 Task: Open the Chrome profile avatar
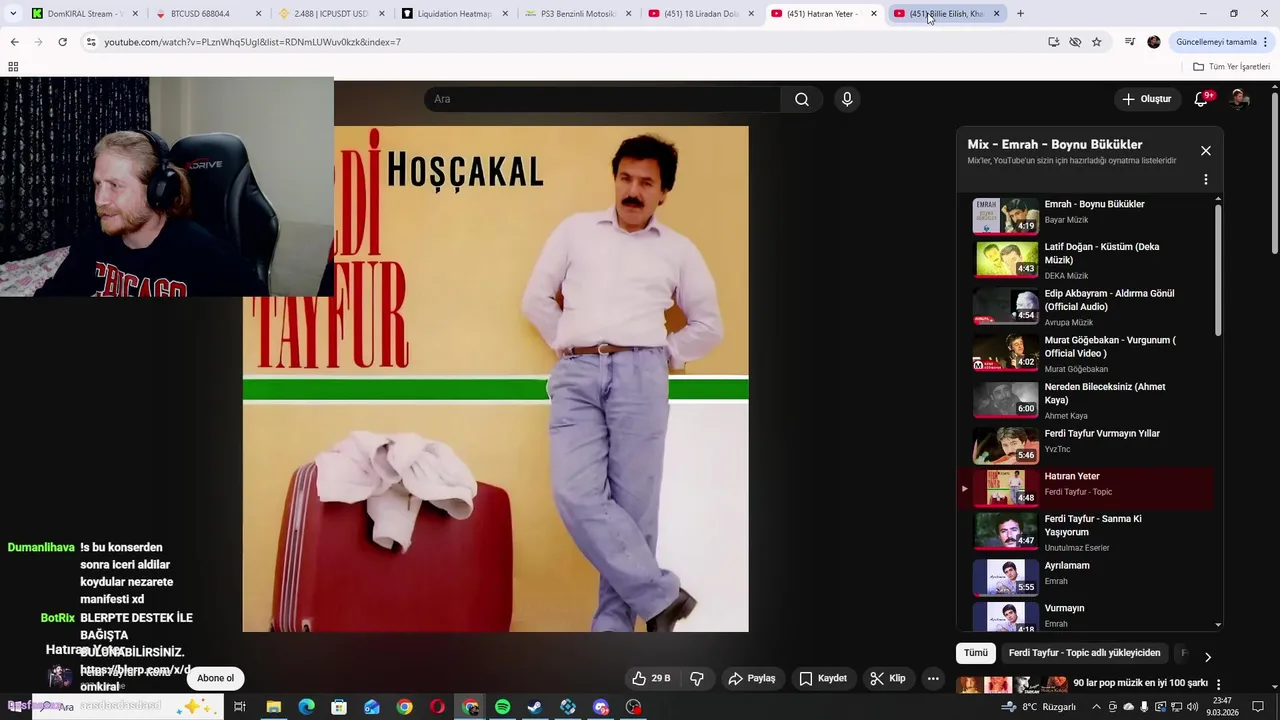(1154, 42)
